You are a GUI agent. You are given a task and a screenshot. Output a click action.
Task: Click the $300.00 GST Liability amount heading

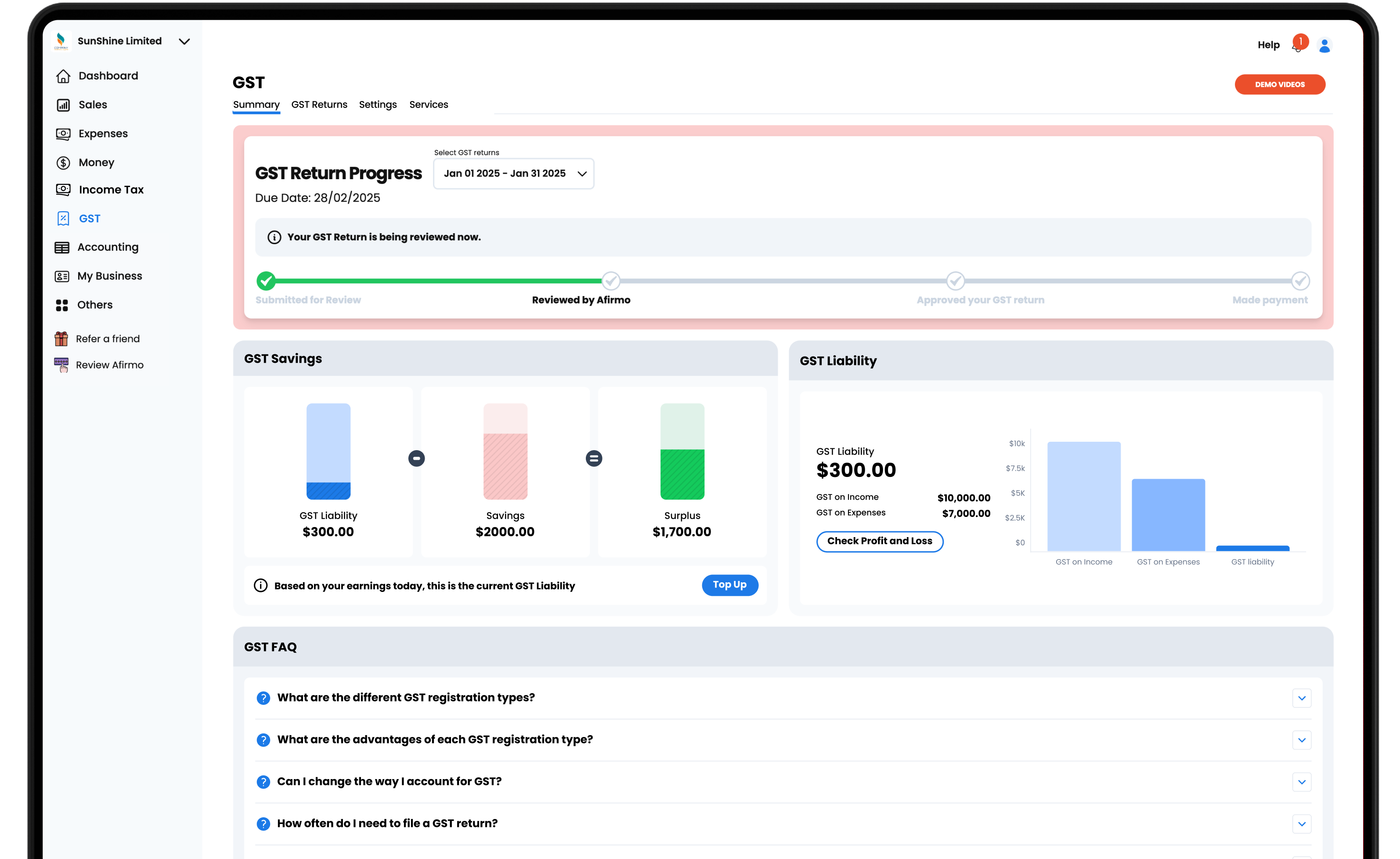856,470
